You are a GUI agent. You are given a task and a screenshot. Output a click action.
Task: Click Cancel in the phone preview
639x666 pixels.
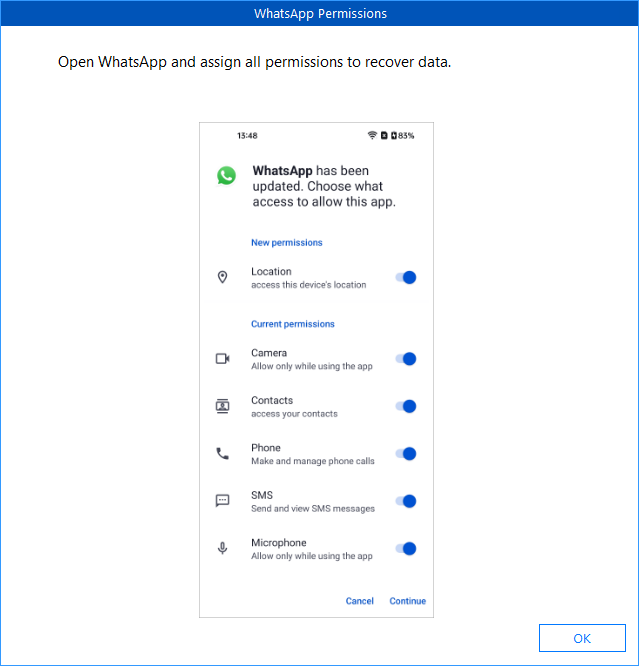360,601
